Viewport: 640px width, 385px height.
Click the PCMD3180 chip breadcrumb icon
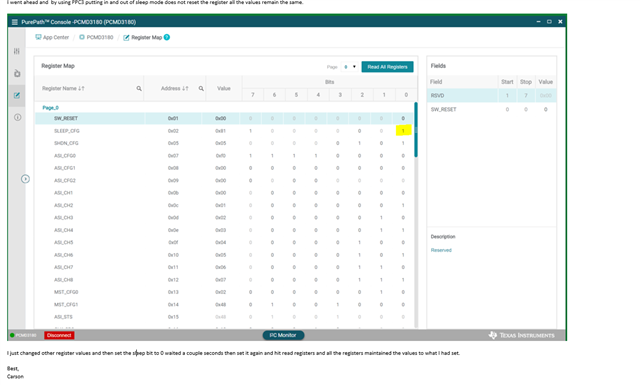(x=82, y=37)
